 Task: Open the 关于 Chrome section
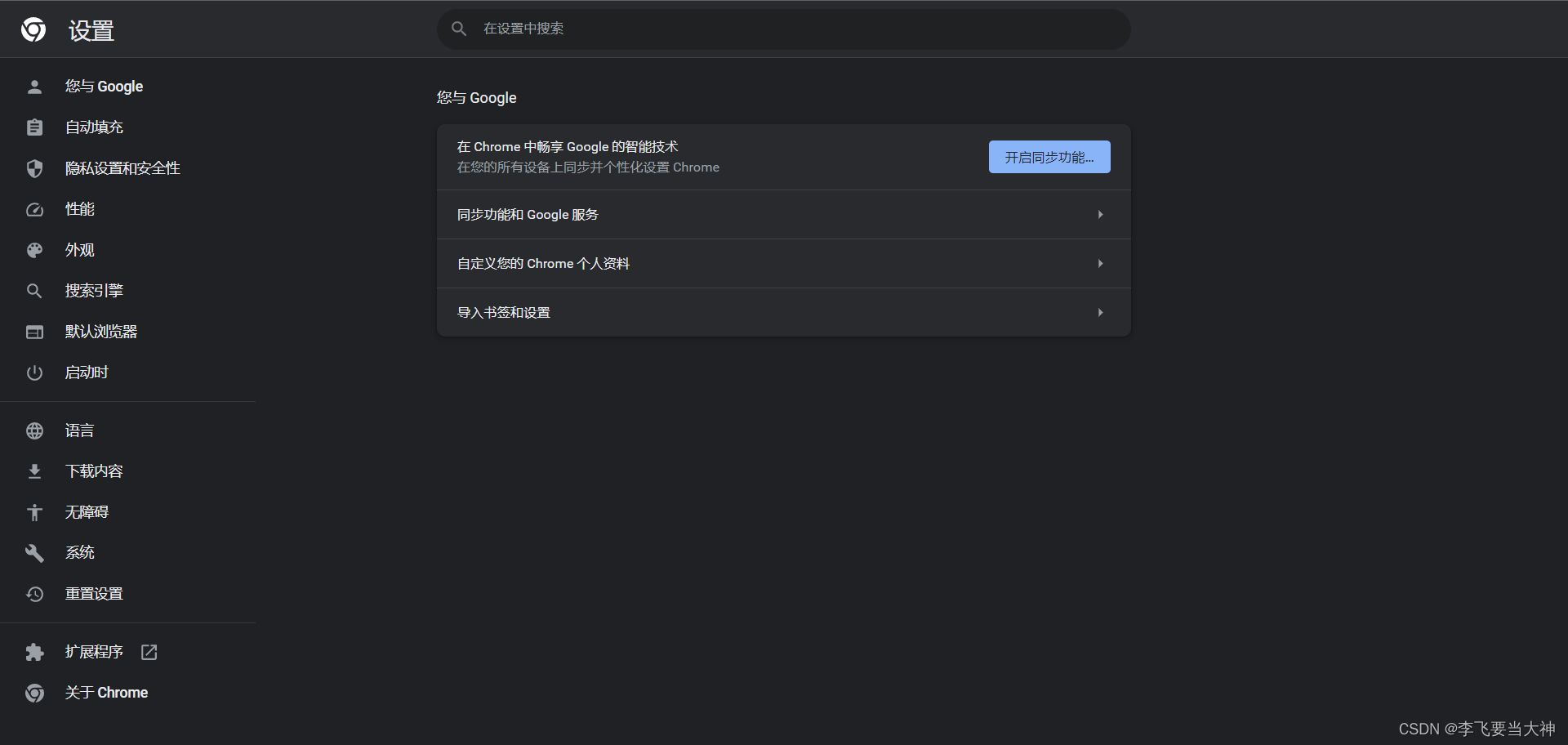(106, 692)
